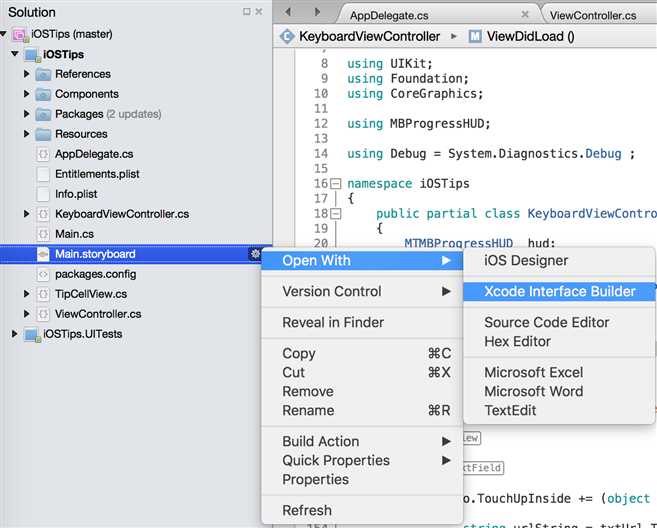Choose Copy from the context menu
The image size is (657, 528).
point(362,353)
